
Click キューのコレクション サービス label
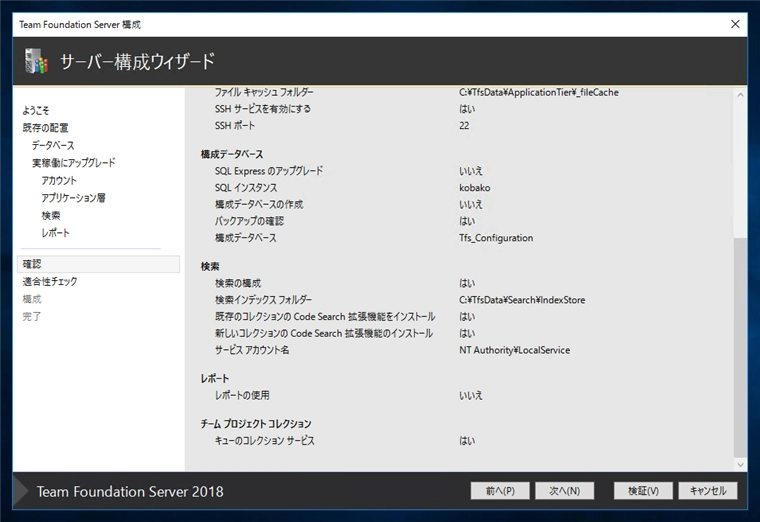(265, 441)
